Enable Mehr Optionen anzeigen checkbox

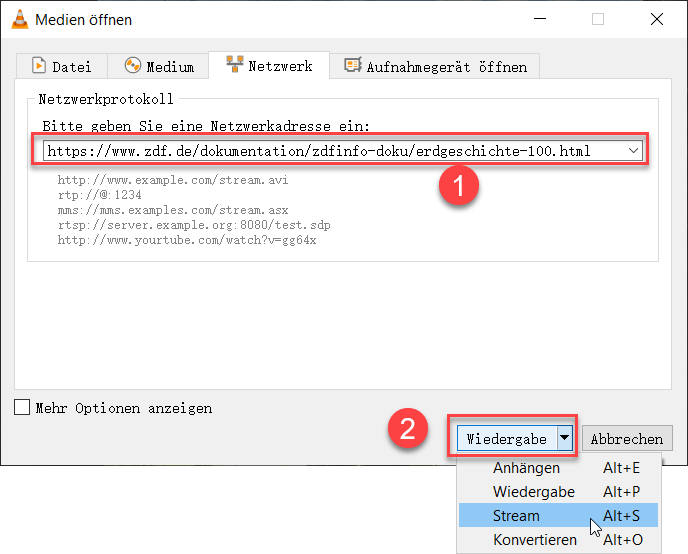point(22,407)
